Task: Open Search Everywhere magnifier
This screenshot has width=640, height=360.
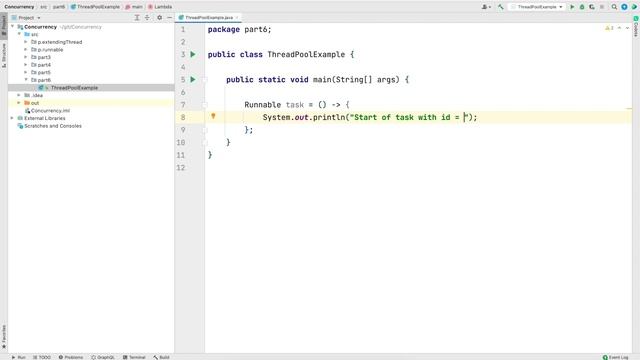Action: point(614,7)
